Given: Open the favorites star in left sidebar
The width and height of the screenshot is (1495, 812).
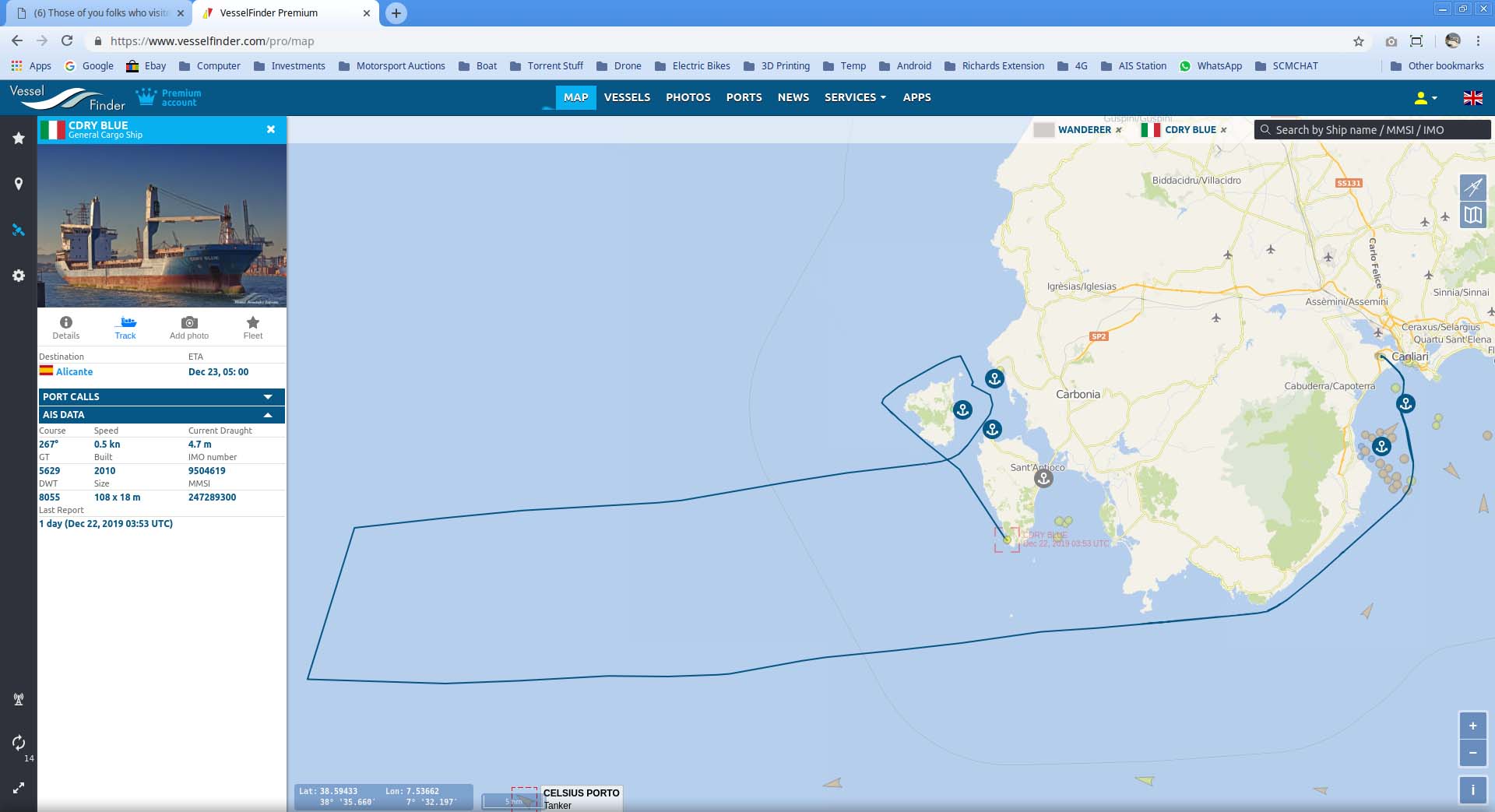Looking at the screenshot, I should pos(19,139).
